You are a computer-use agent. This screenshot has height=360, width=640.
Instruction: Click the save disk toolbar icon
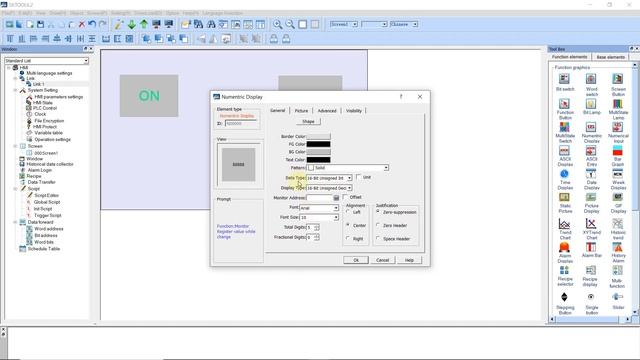40,24
